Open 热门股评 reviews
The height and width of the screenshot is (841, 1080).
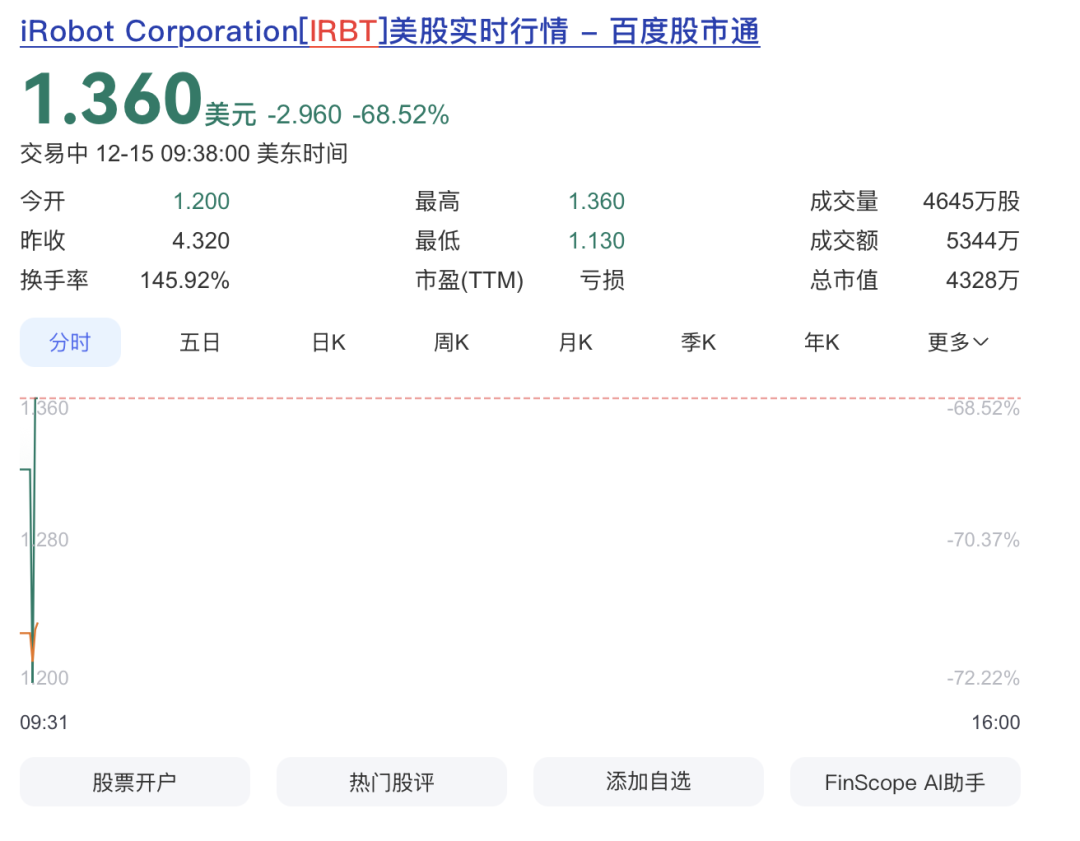pyautogui.click(x=392, y=782)
